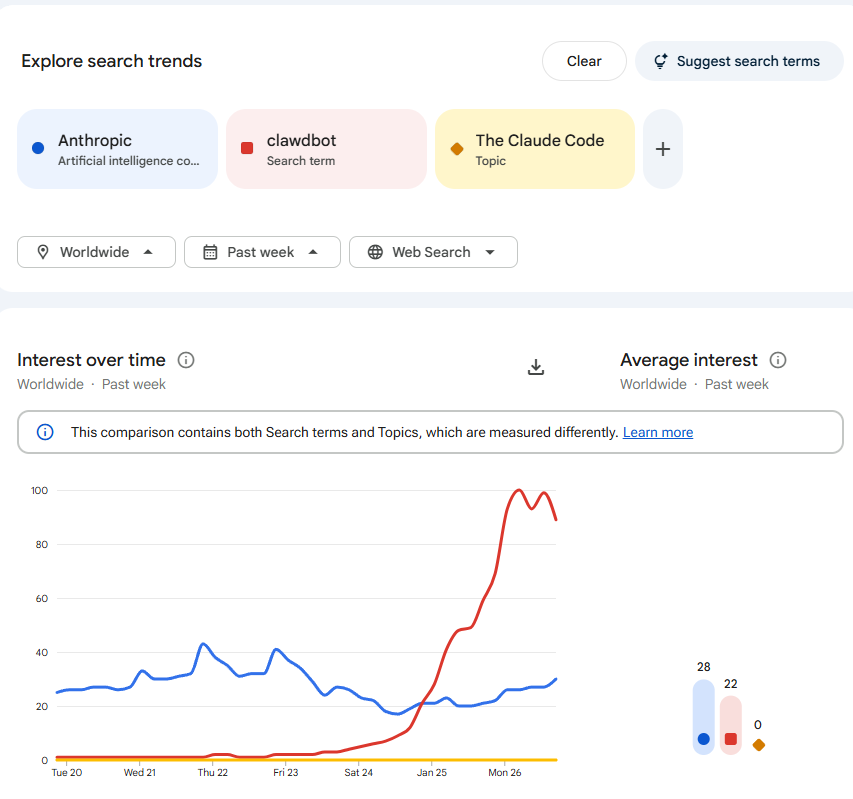
Task: Click the 'Wed 21' axis label
Action: [x=140, y=772]
